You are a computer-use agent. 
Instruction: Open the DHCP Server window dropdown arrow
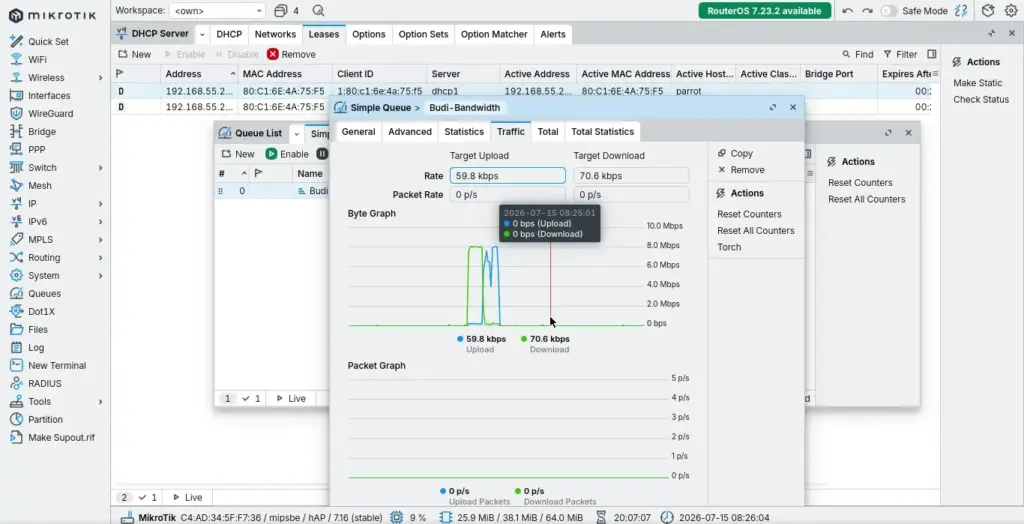pyautogui.click(x=202, y=34)
